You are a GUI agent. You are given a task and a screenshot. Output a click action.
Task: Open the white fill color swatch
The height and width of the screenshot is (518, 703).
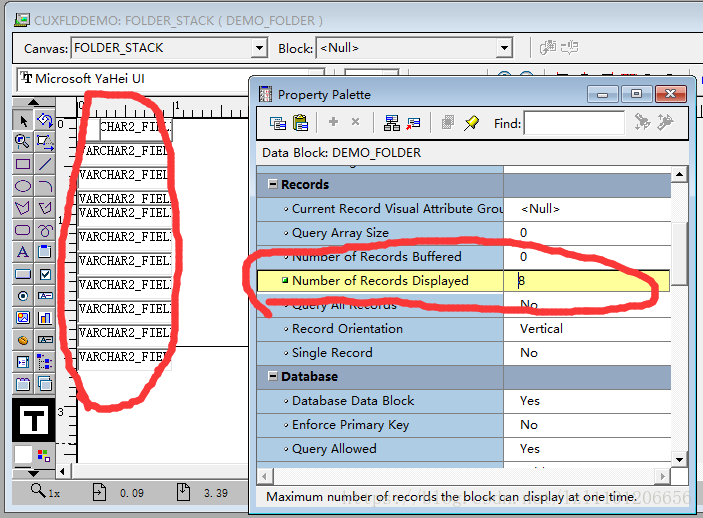click(x=23, y=455)
